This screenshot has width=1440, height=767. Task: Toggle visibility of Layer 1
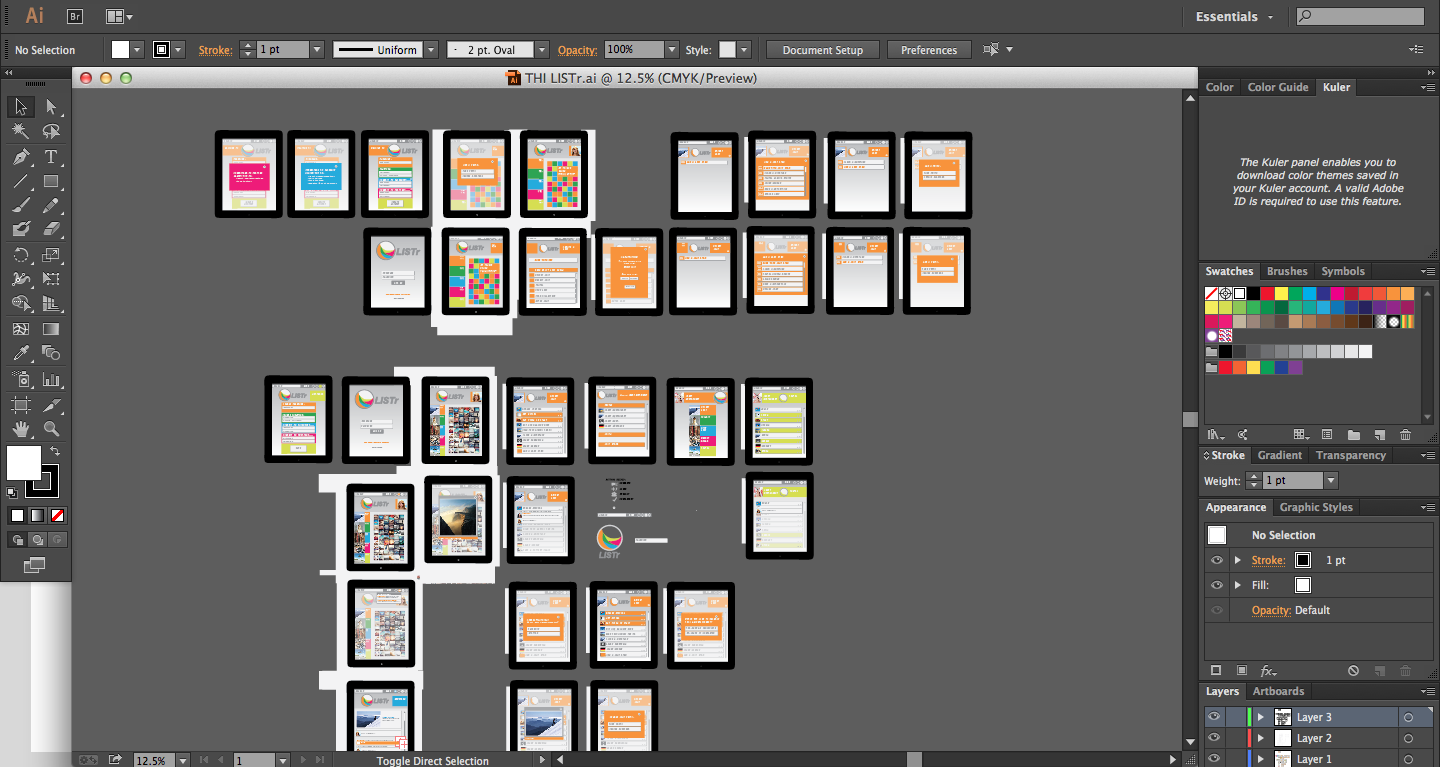point(1214,758)
